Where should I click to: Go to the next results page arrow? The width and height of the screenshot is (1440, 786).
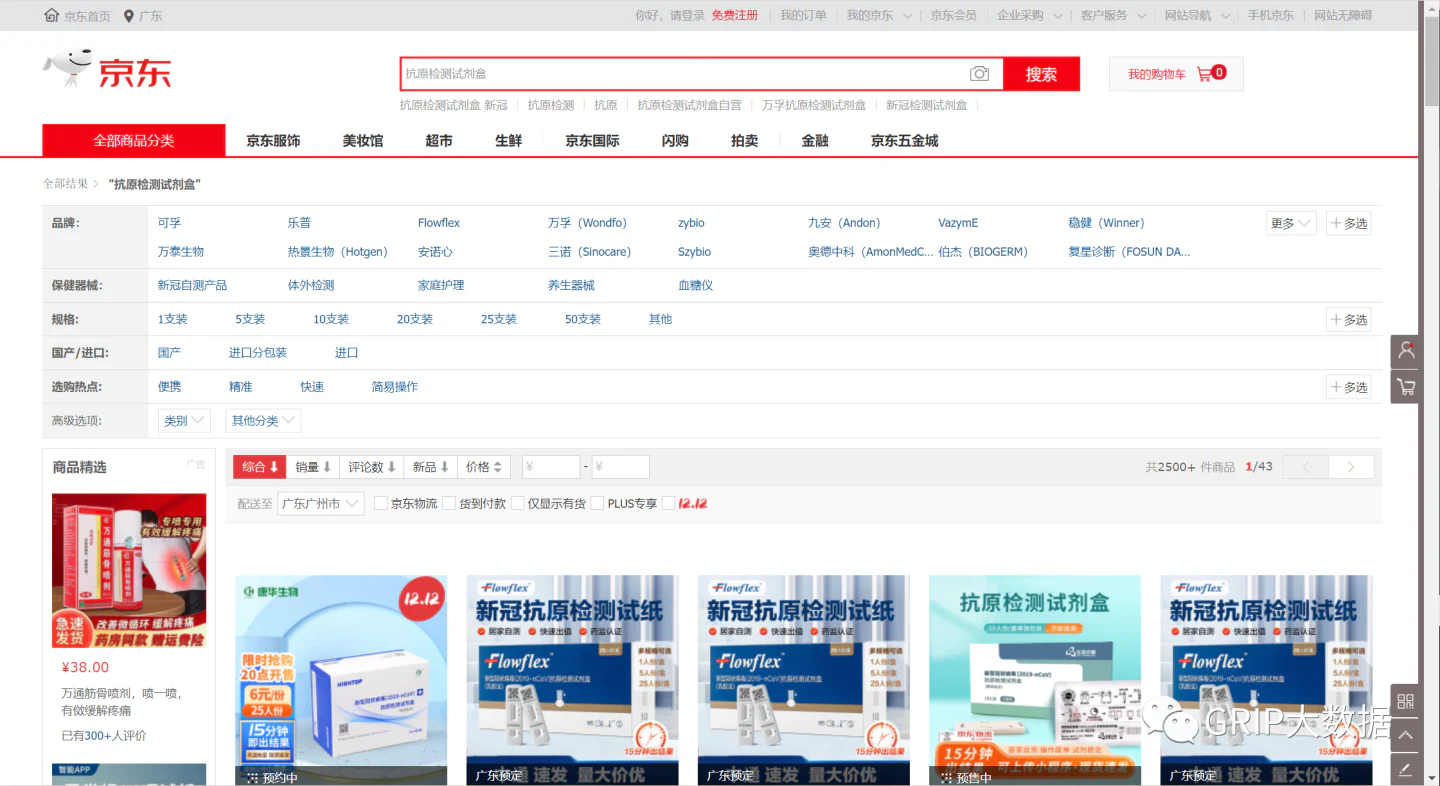click(1351, 467)
